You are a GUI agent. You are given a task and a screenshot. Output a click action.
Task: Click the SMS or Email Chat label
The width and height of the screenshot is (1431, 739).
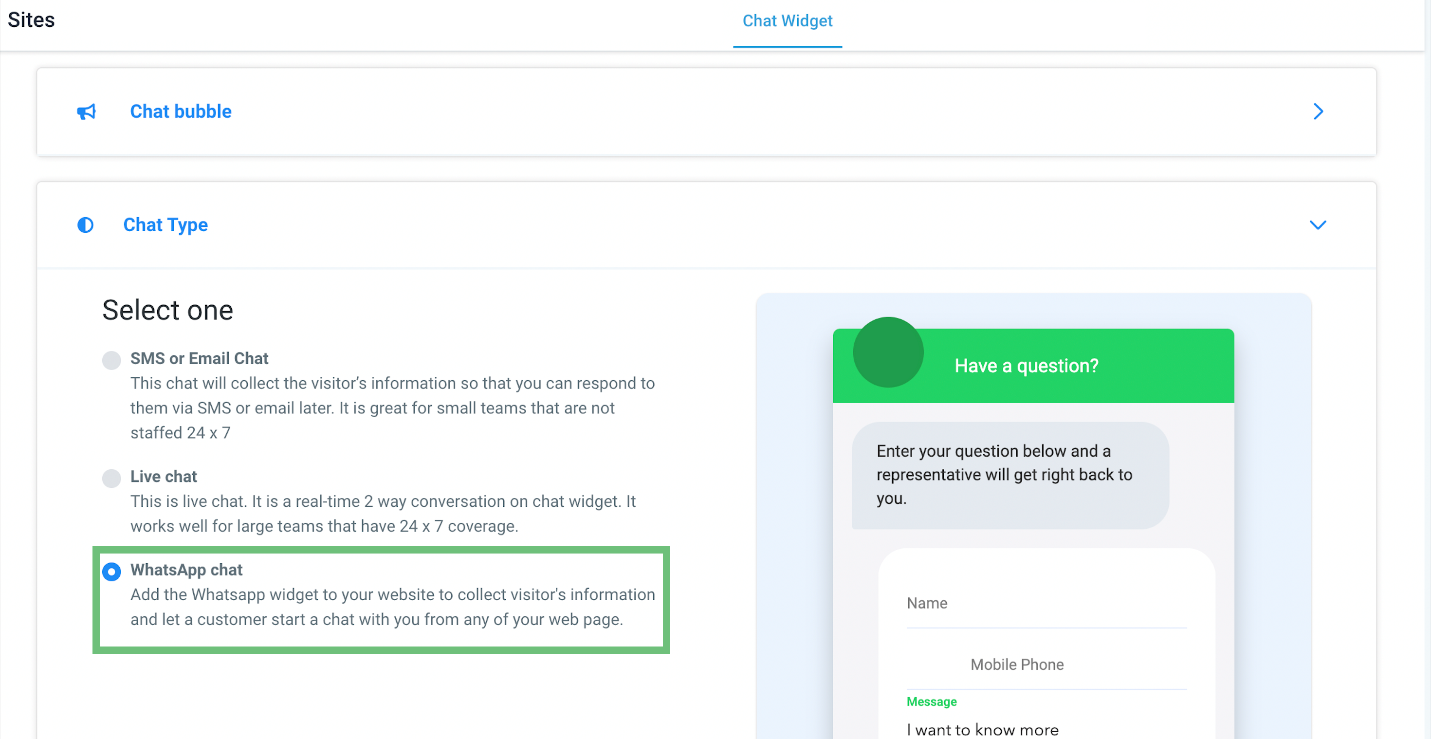(199, 358)
